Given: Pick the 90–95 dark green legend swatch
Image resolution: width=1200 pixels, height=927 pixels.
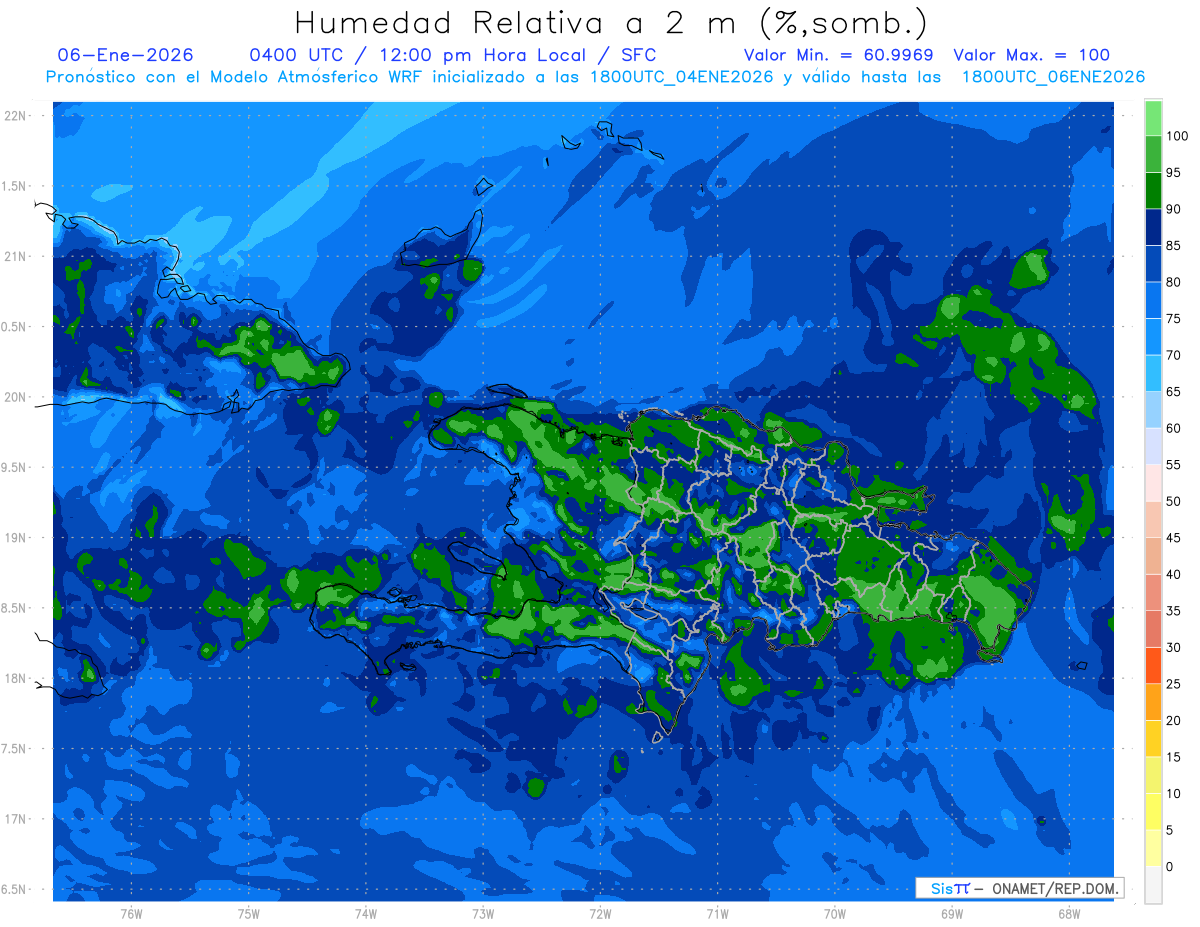Looking at the screenshot, I should [1153, 190].
